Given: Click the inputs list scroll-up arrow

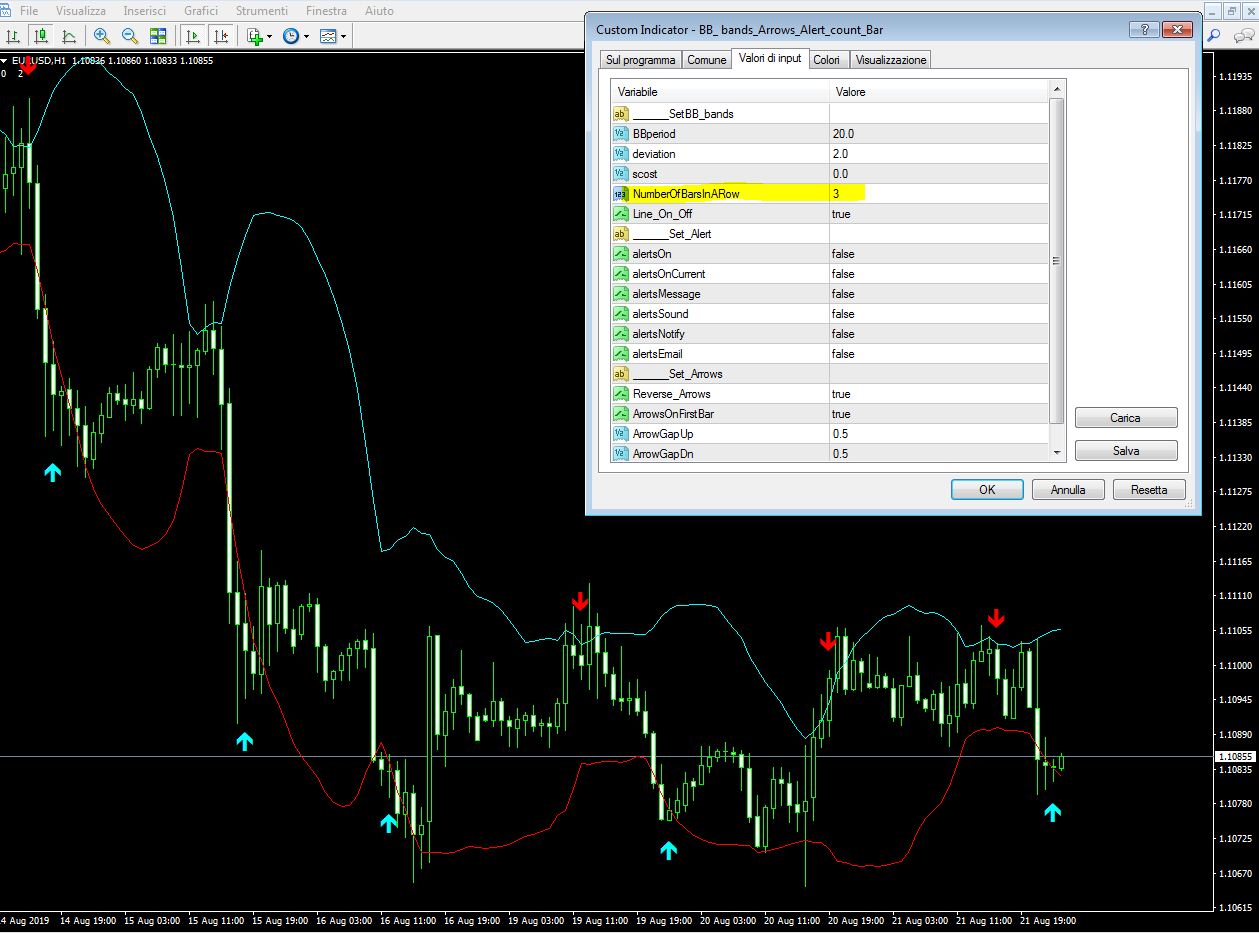Looking at the screenshot, I should (x=1057, y=90).
